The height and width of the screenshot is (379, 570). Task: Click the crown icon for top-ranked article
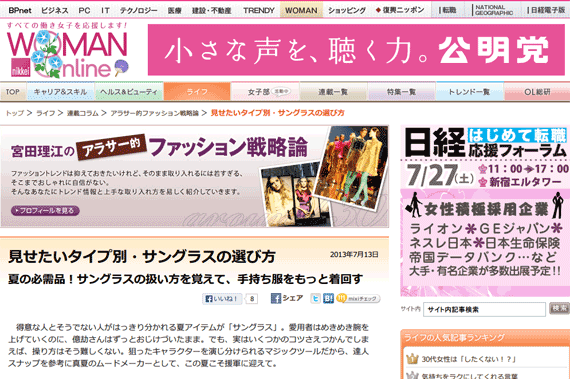click(x=412, y=359)
